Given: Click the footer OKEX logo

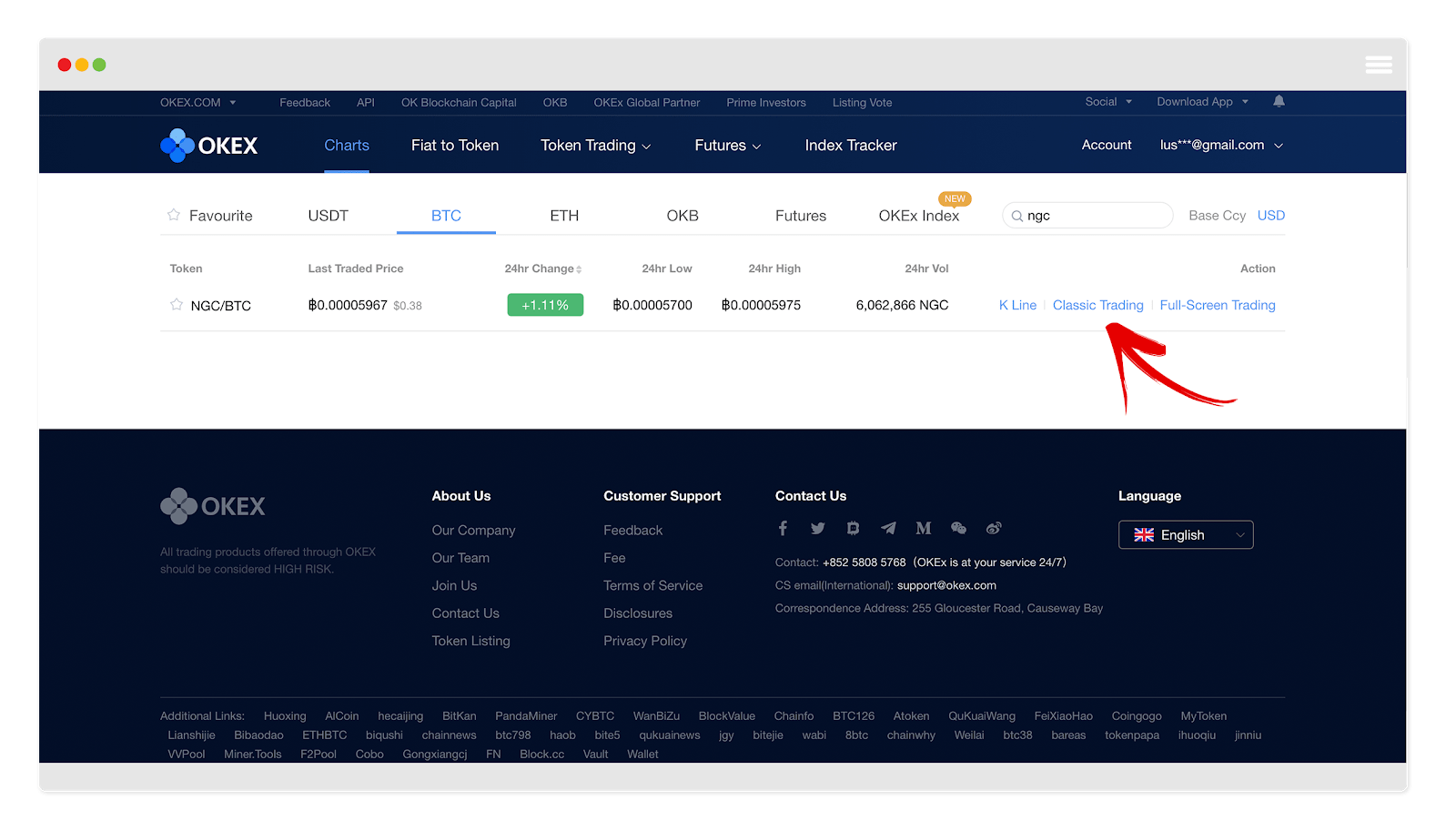Looking at the screenshot, I should coord(213,506).
